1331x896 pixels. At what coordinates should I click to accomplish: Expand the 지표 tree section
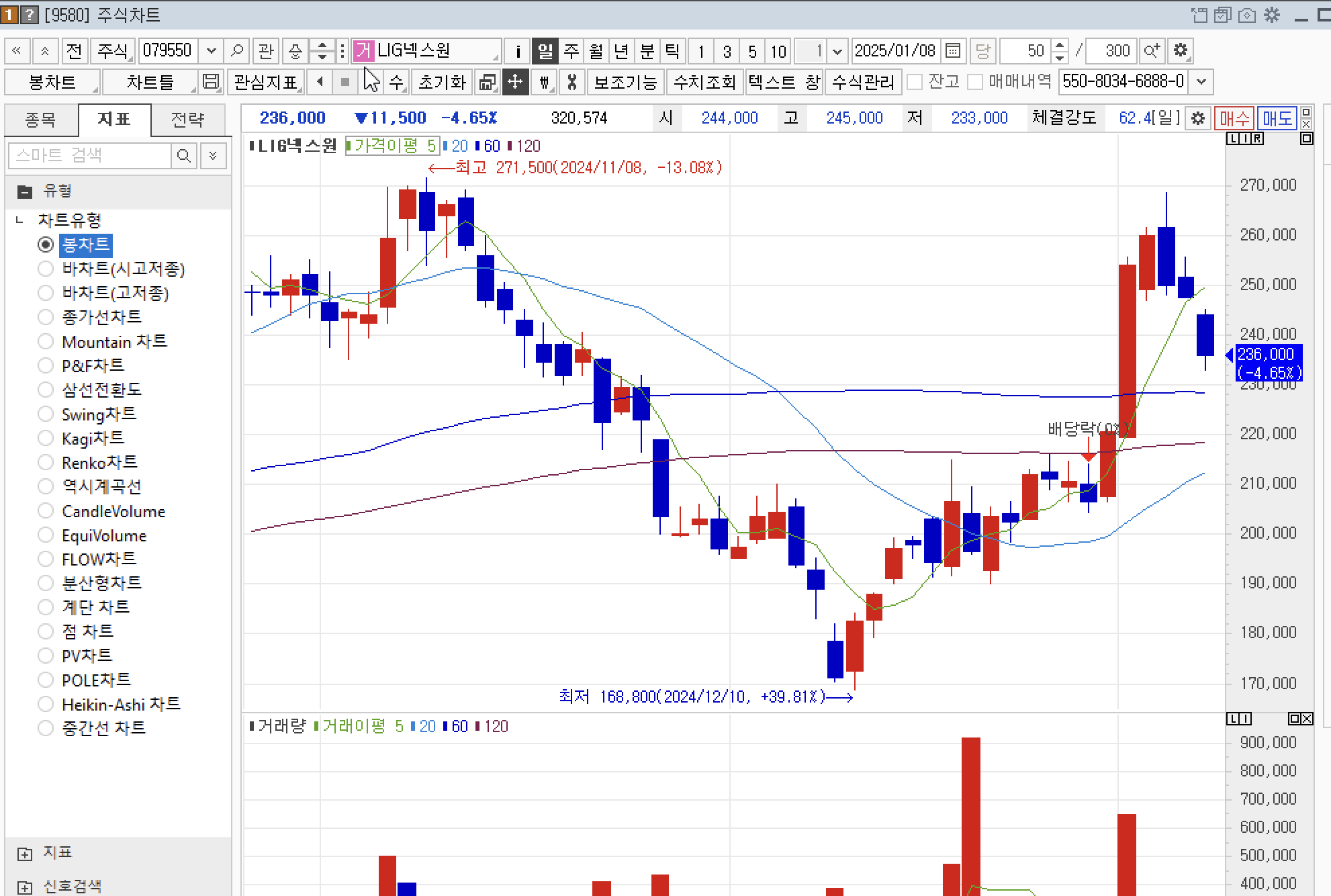coord(25,854)
